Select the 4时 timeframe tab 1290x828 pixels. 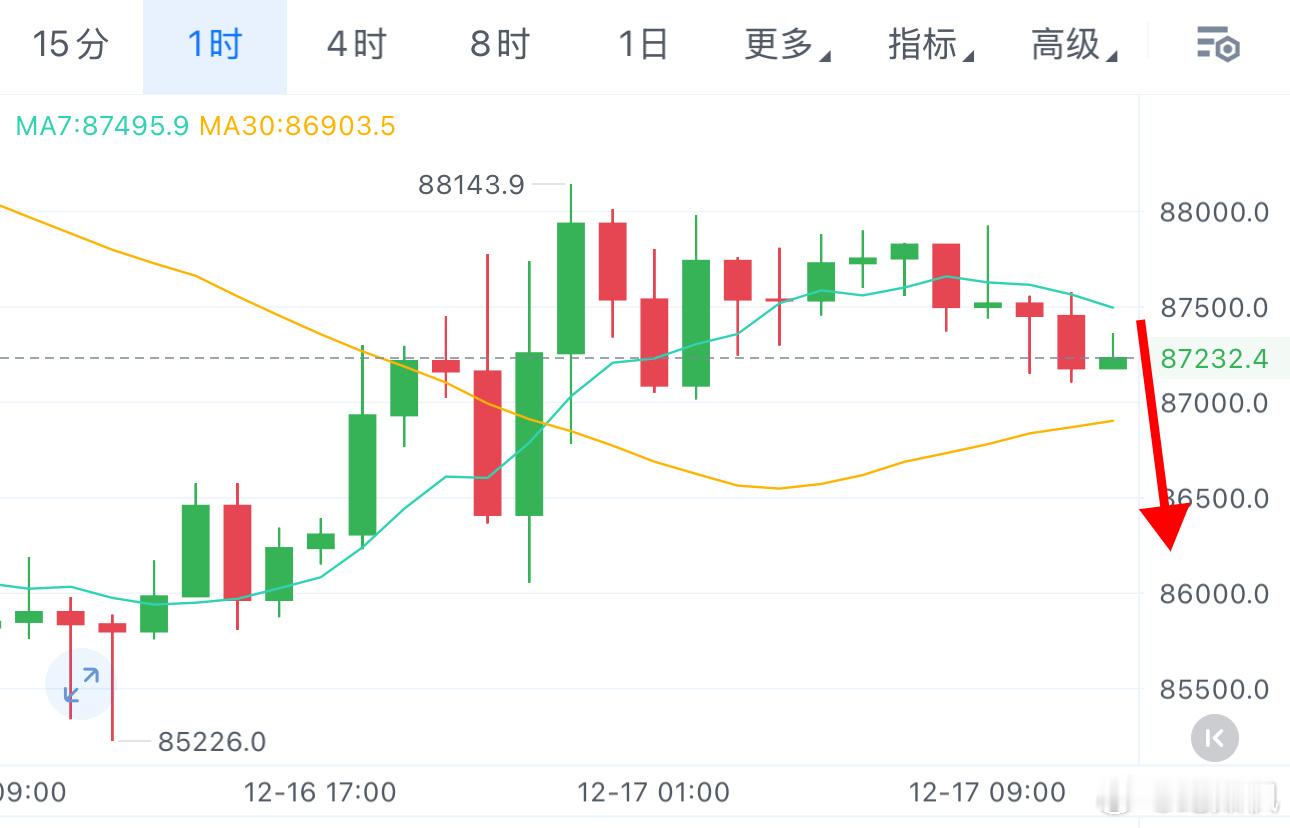355,45
